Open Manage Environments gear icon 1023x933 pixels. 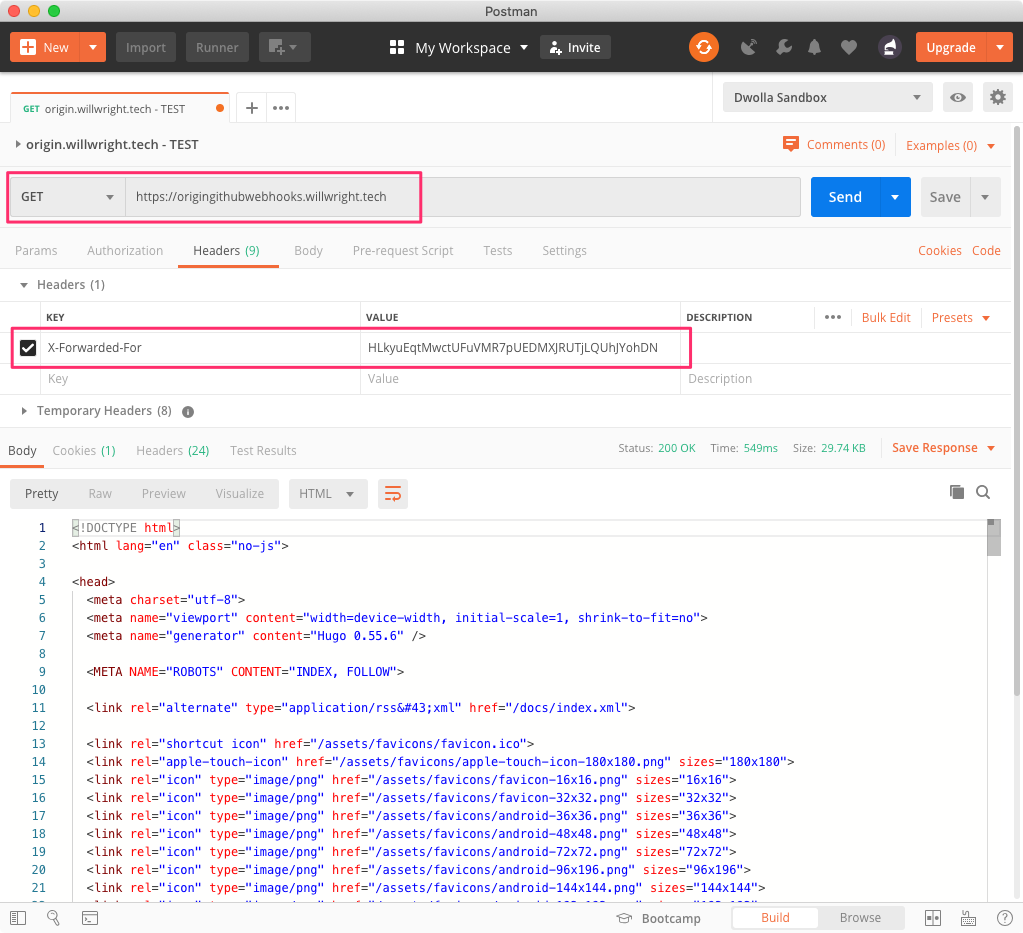[998, 97]
